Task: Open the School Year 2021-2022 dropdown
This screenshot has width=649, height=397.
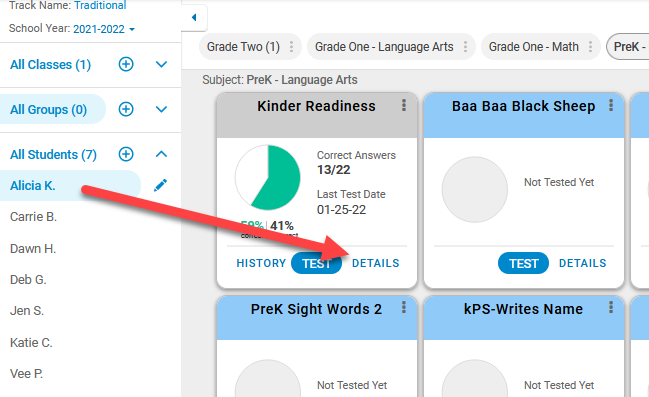Action: click(104, 29)
